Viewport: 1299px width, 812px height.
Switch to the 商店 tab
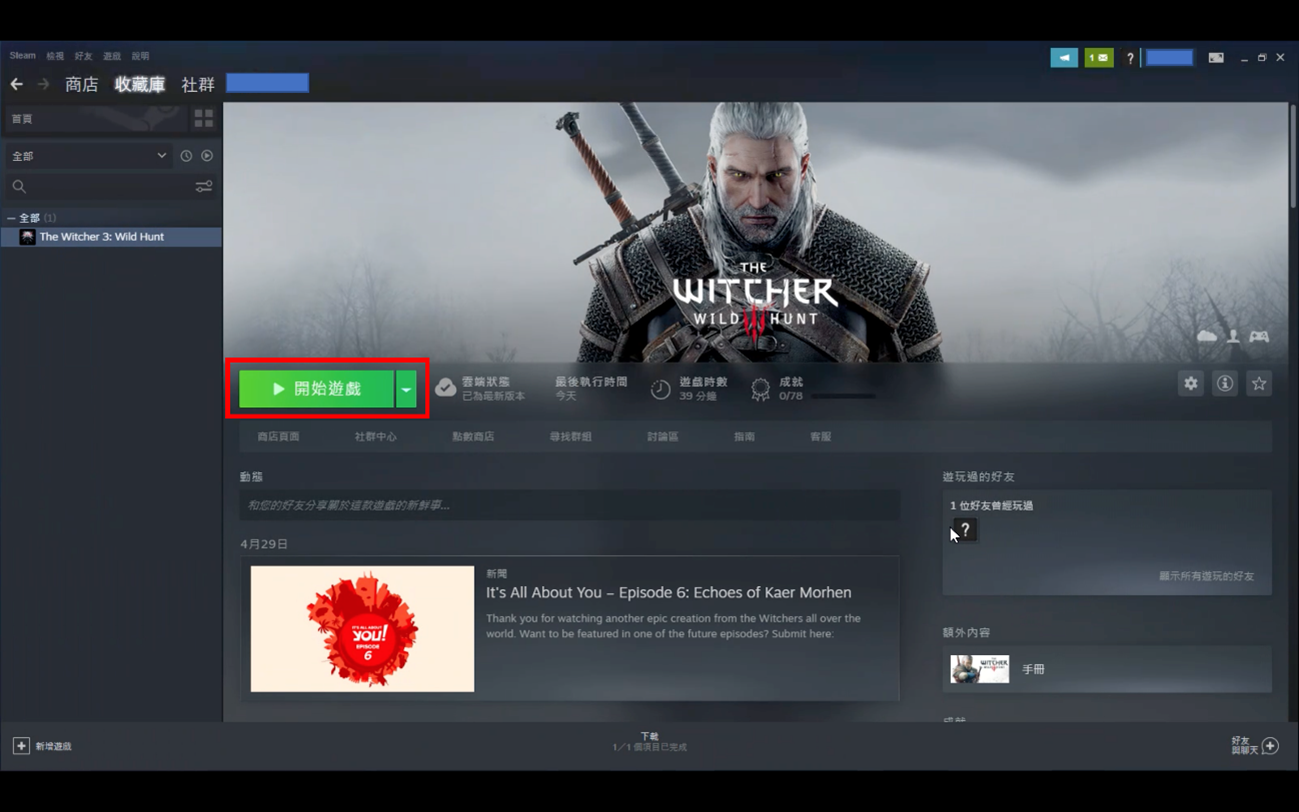[81, 85]
